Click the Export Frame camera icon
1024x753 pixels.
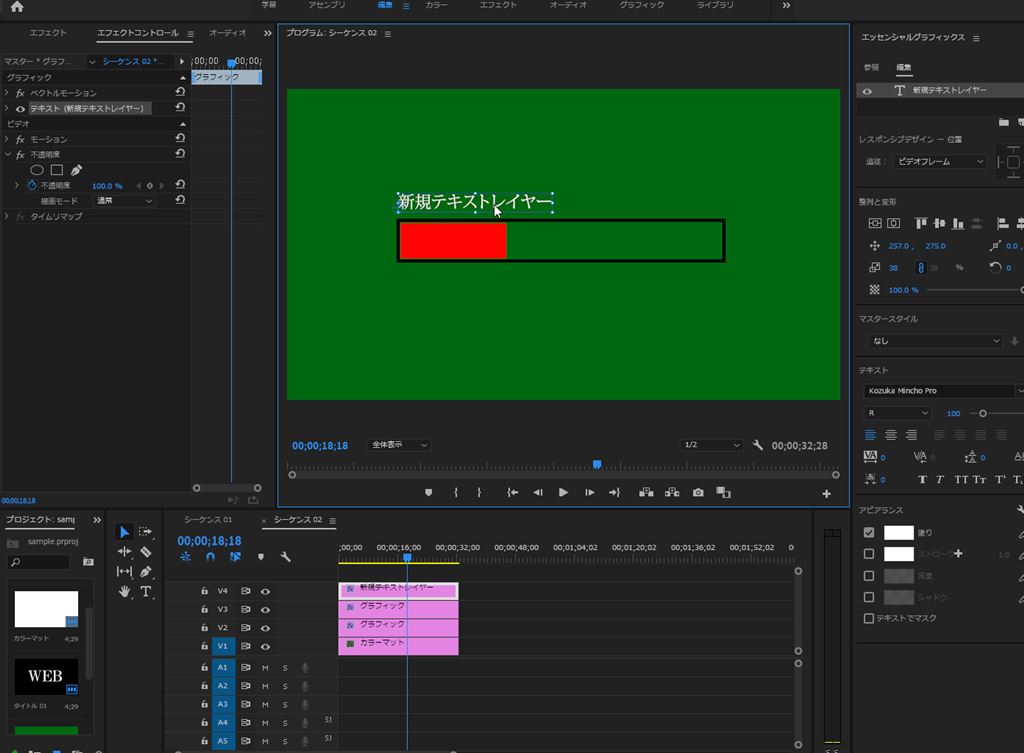coord(698,492)
